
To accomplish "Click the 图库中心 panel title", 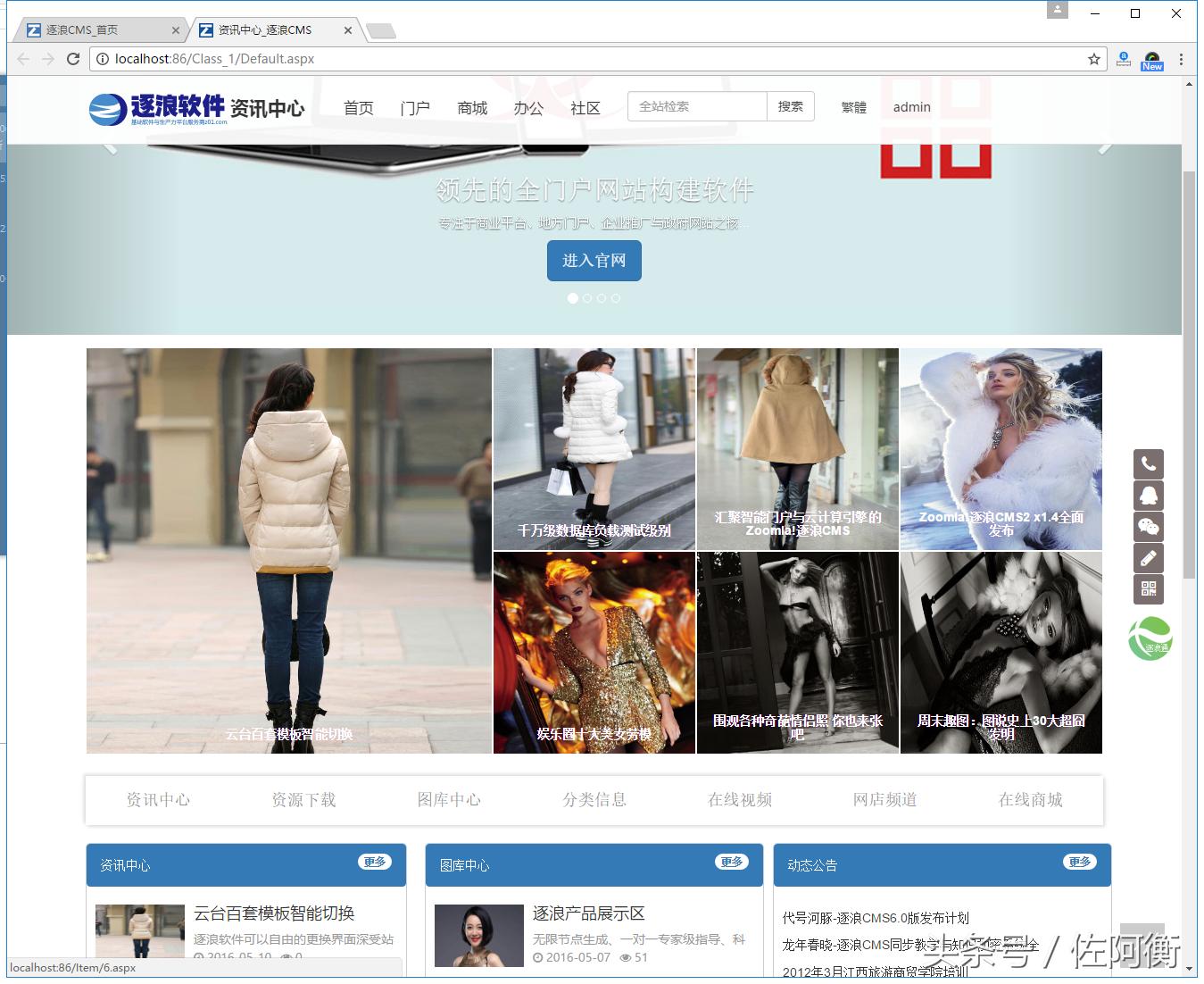I will 464,865.
